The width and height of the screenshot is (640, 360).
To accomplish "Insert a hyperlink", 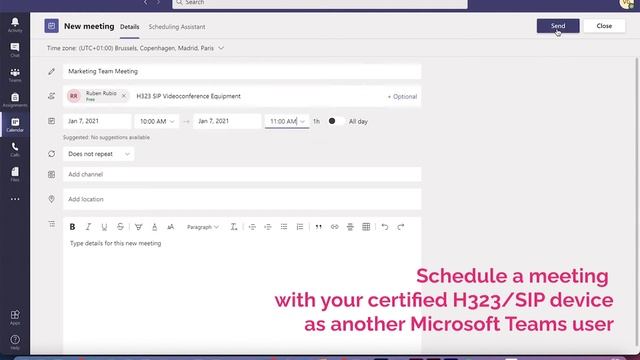I will pos(334,227).
